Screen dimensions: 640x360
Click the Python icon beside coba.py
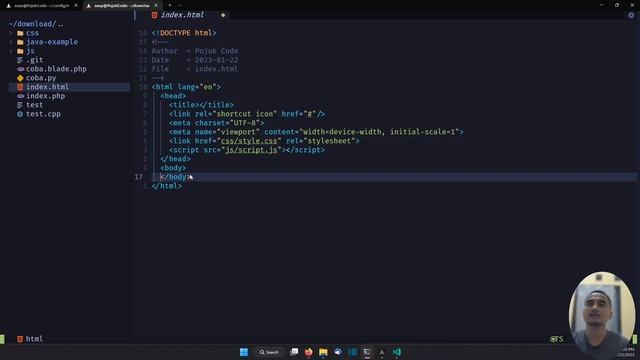coord(20,78)
